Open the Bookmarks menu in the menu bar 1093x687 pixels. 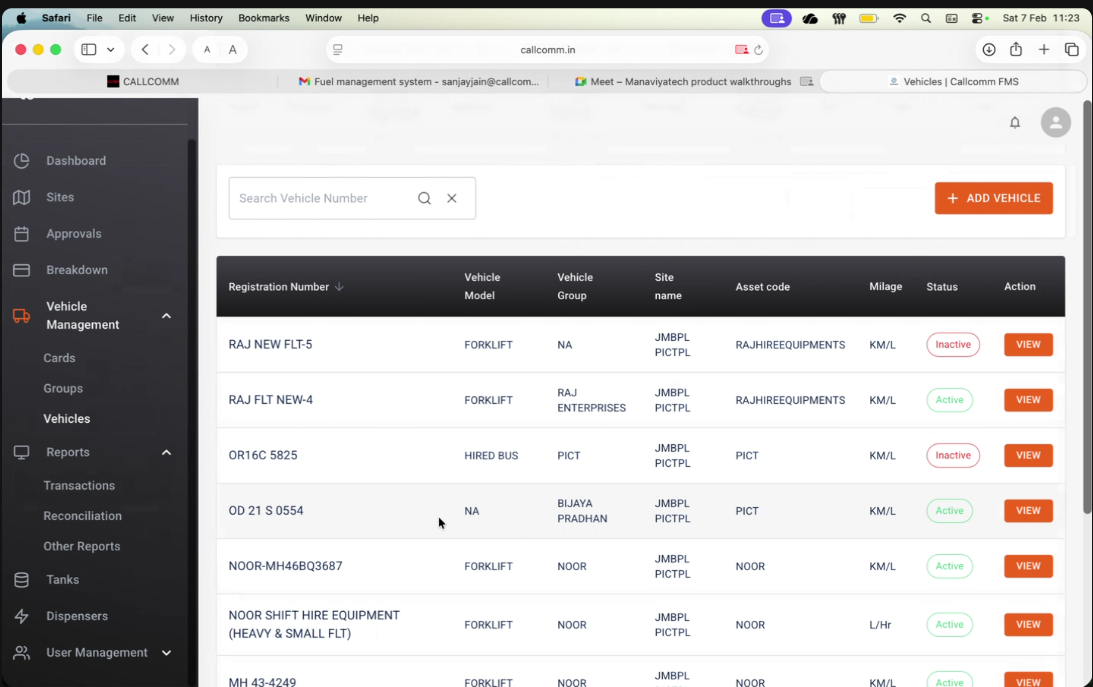coord(263,17)
